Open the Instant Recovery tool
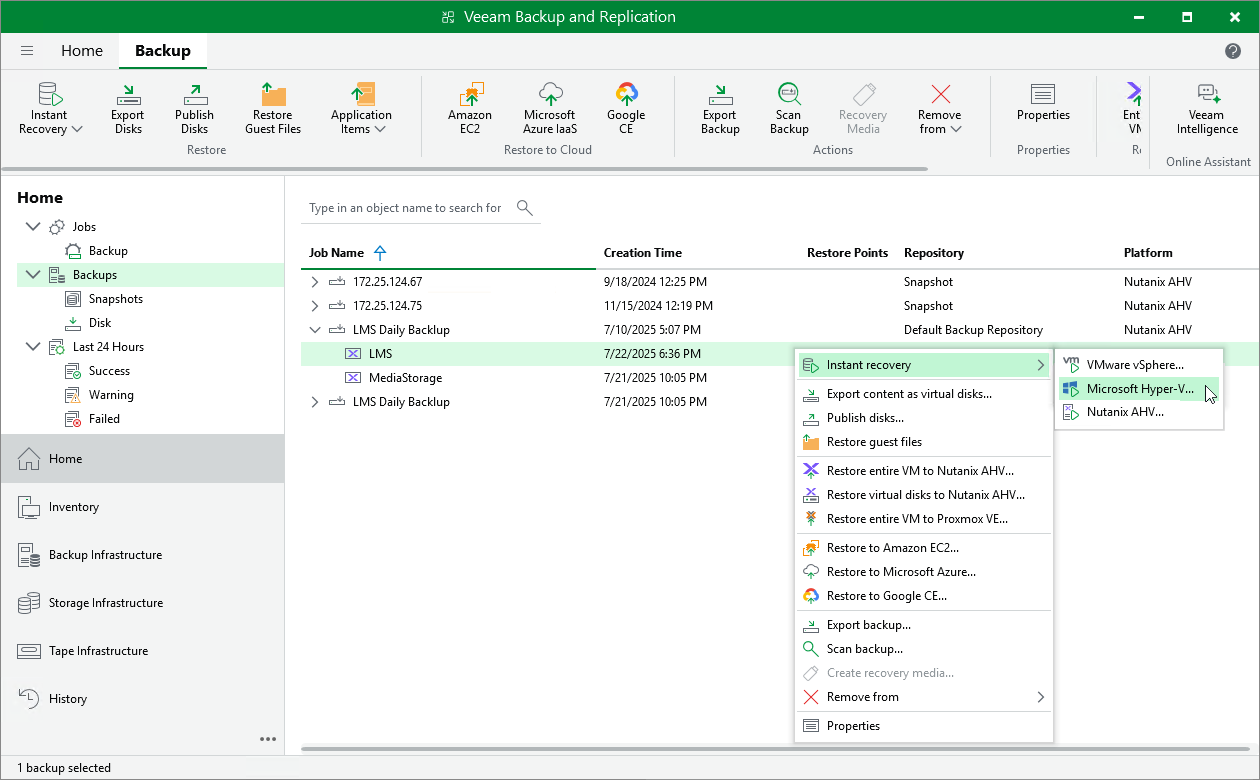This screenshot has width=1260, height=780. pos(49,105)
